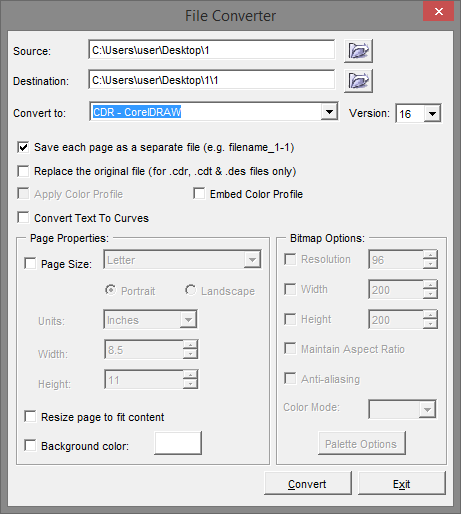Toggle Maintain Aspect Ratio checkbox

[290, 349]
